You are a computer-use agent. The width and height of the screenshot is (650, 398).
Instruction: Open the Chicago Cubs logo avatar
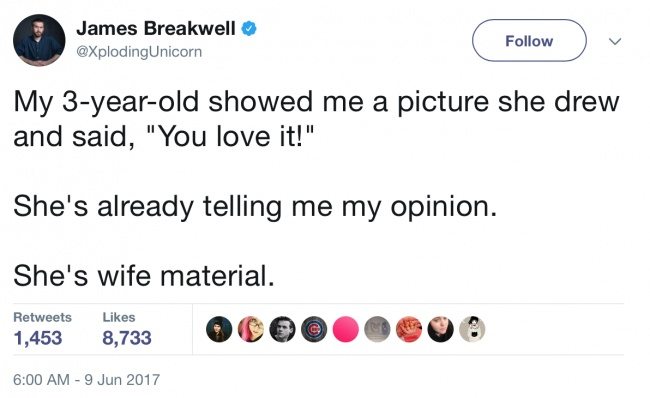click(314, 329)
